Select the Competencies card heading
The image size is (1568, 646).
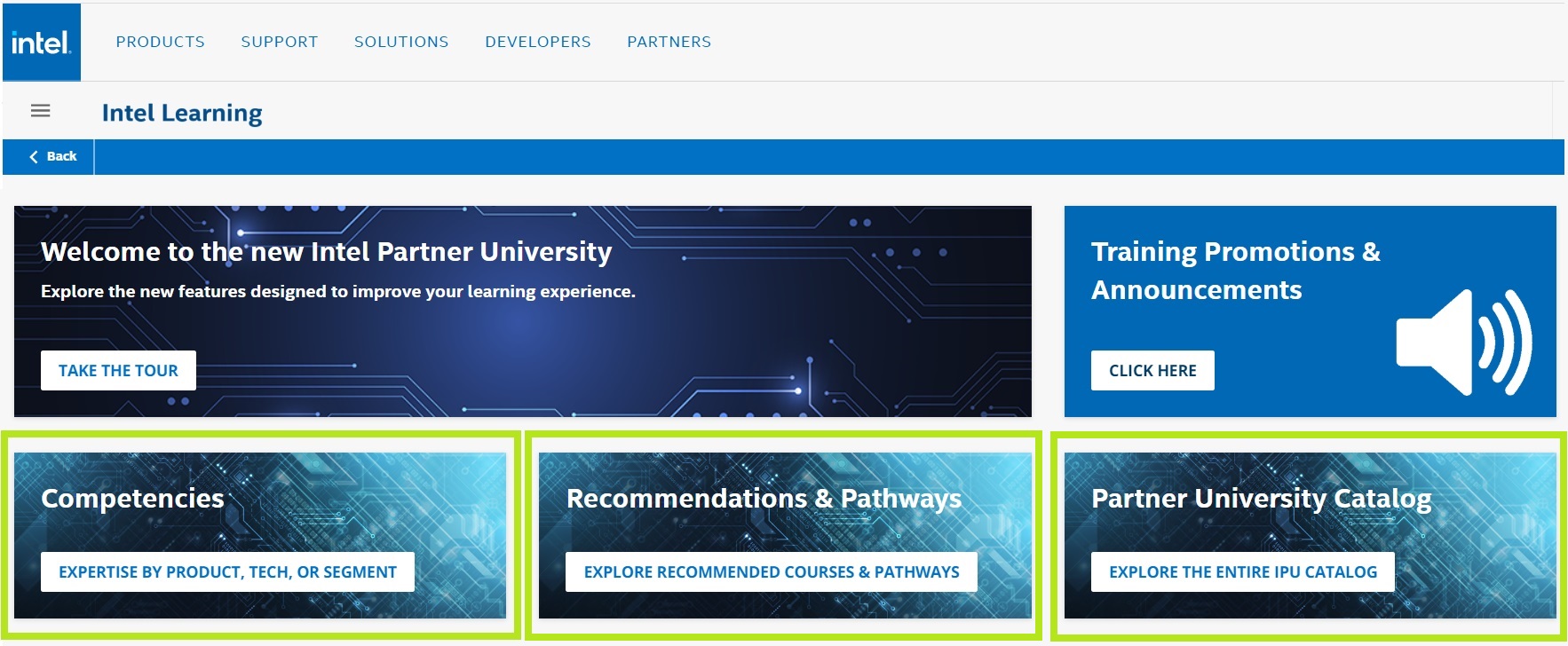coord(132,499)
